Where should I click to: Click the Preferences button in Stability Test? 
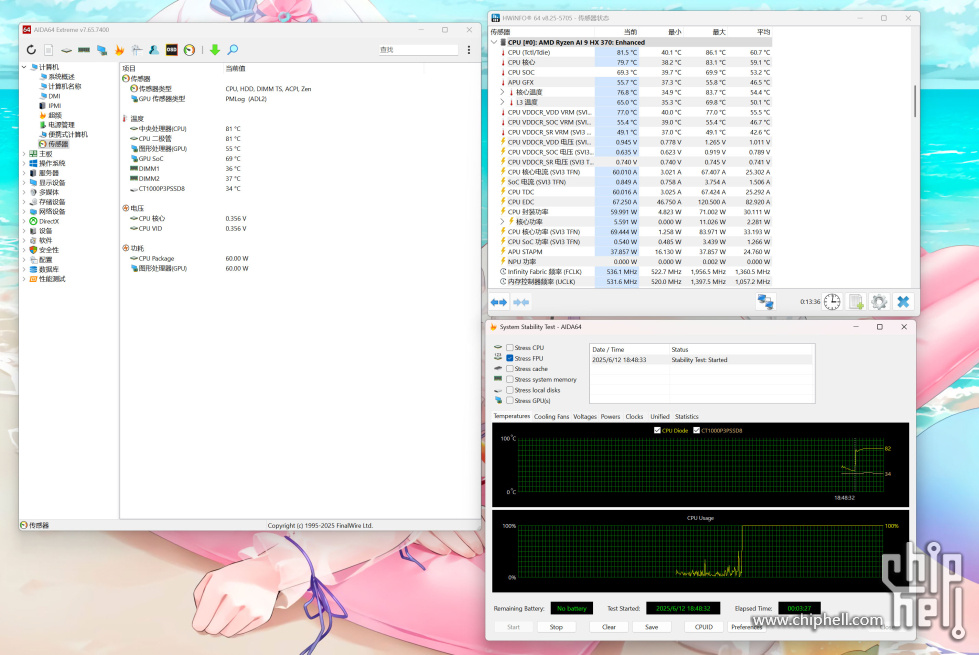[x=747, y=627]
